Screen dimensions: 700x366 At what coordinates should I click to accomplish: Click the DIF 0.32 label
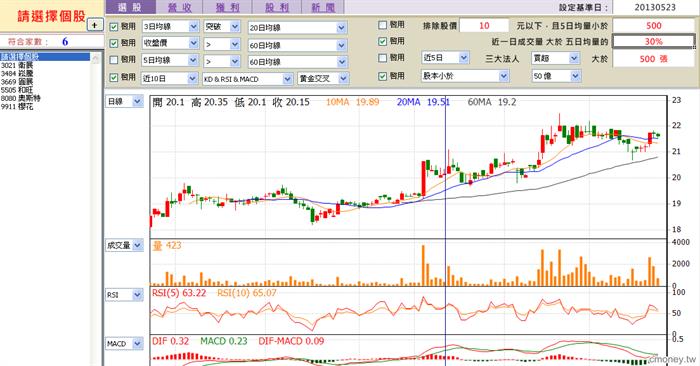coord(171,341)
